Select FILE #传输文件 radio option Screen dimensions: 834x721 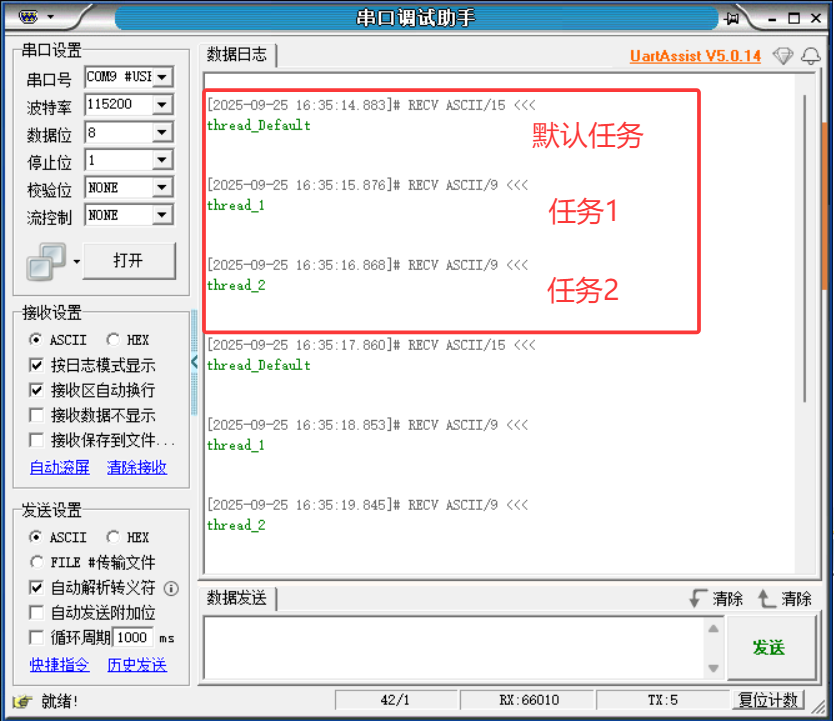click(x=36, y=562)
